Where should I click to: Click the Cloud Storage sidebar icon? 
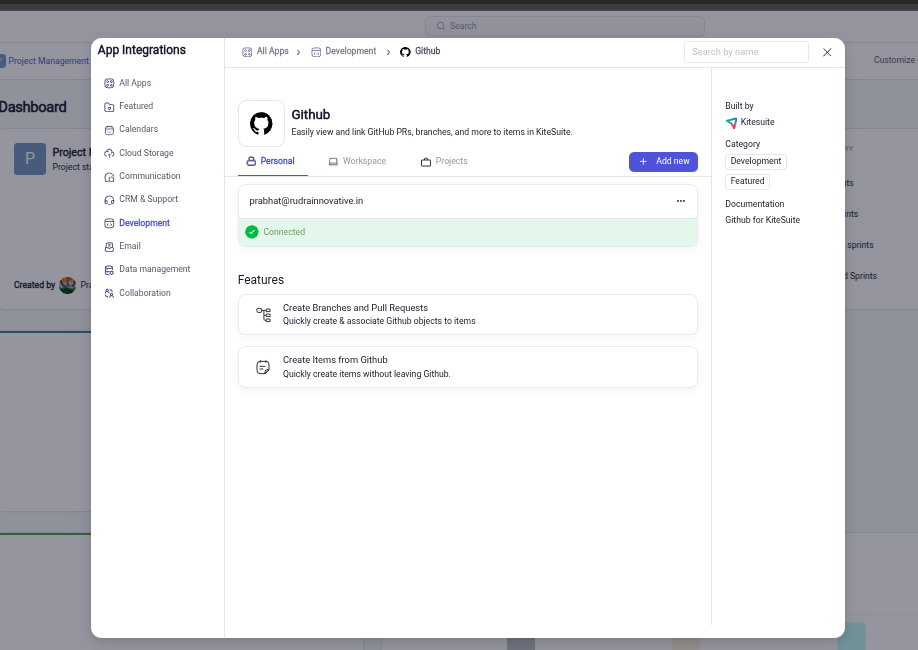click(x=109, y=153)
